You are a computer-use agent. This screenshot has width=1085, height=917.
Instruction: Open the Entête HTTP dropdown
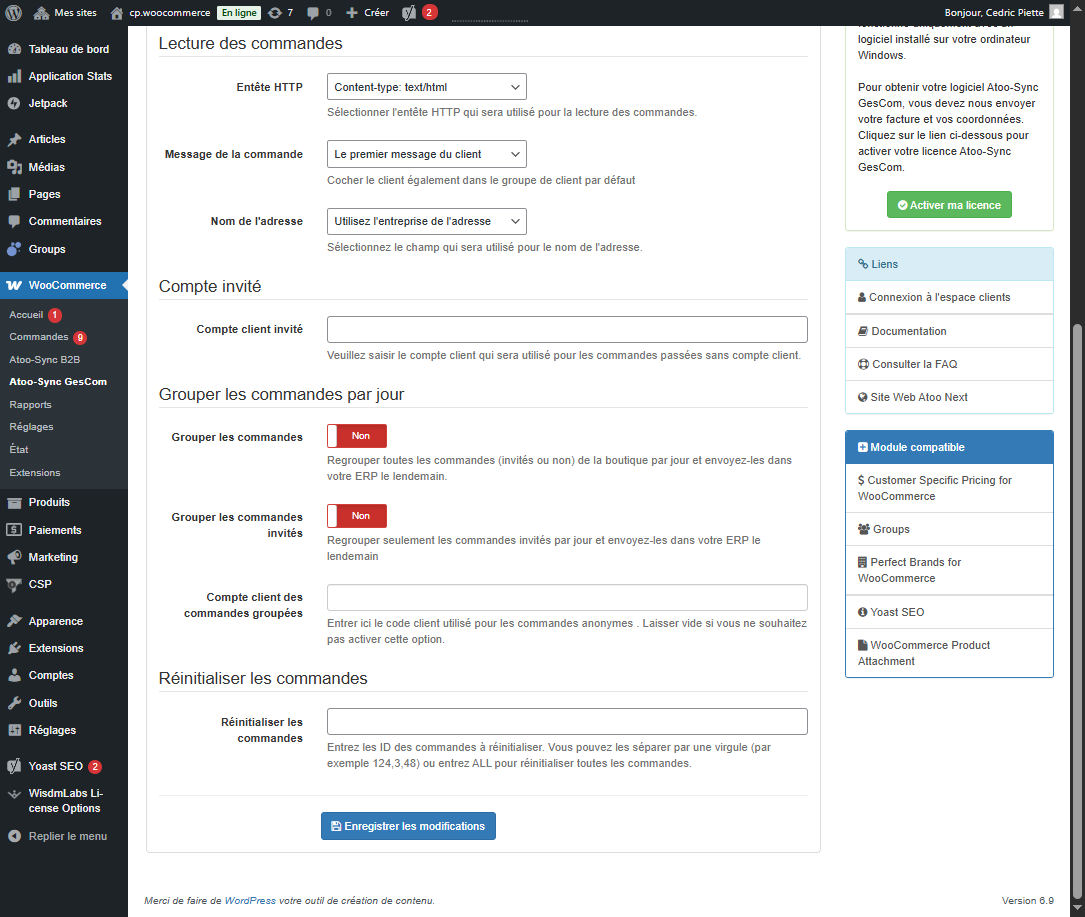coord(426,87)
